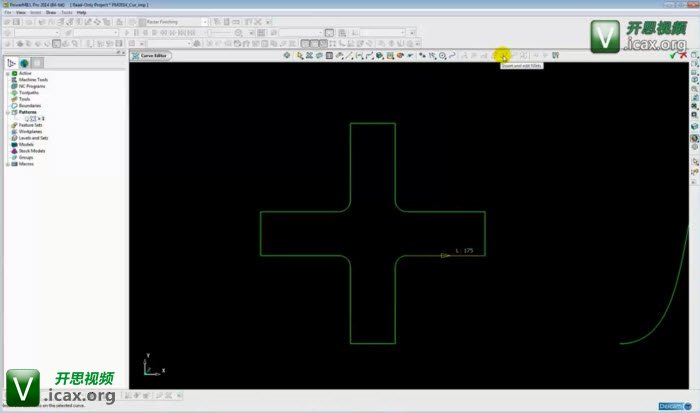
Task: Collapse the Patterns tree node
Action: pyautogui.click(x=7, y=112)
